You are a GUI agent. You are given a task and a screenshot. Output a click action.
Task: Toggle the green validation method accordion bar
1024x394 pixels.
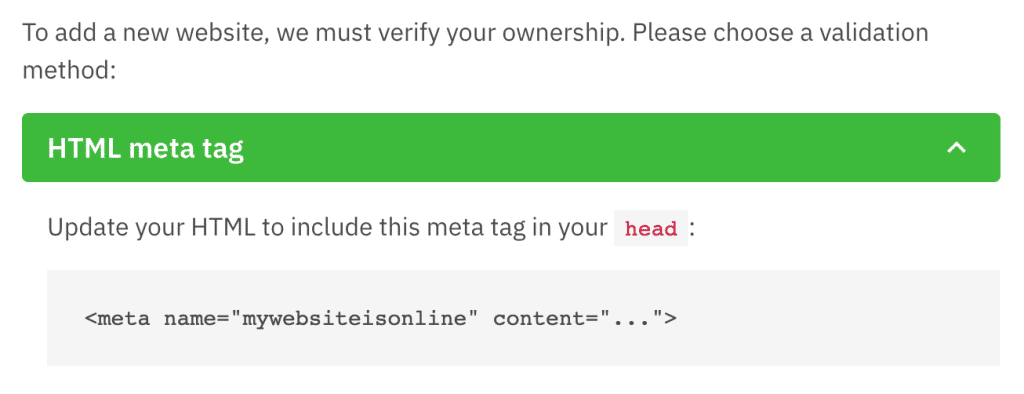pyautogui.click(x=511, y=148)
